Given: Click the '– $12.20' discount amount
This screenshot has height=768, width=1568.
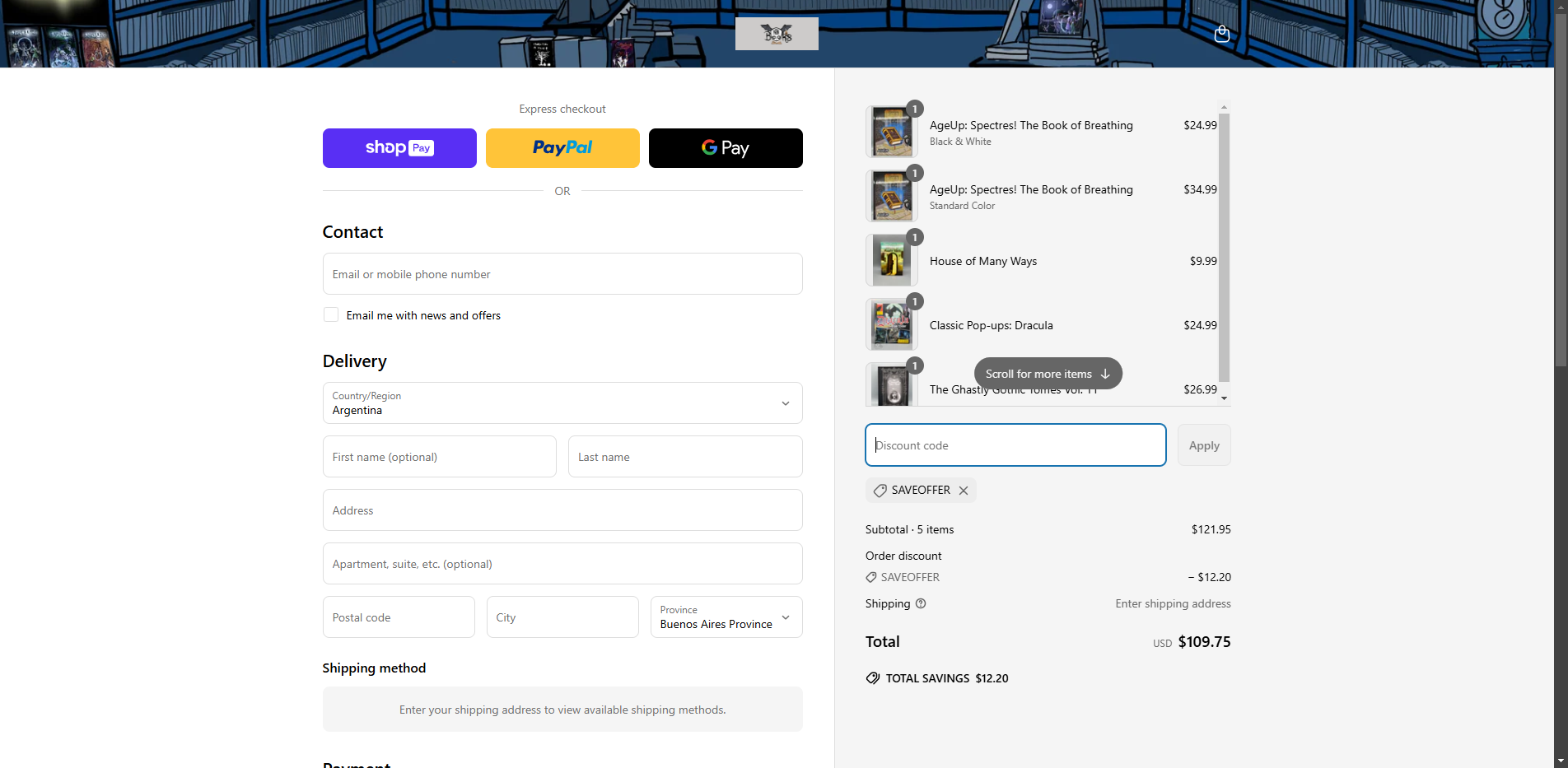Looking at the screenshot, I should pos(1210,577).
